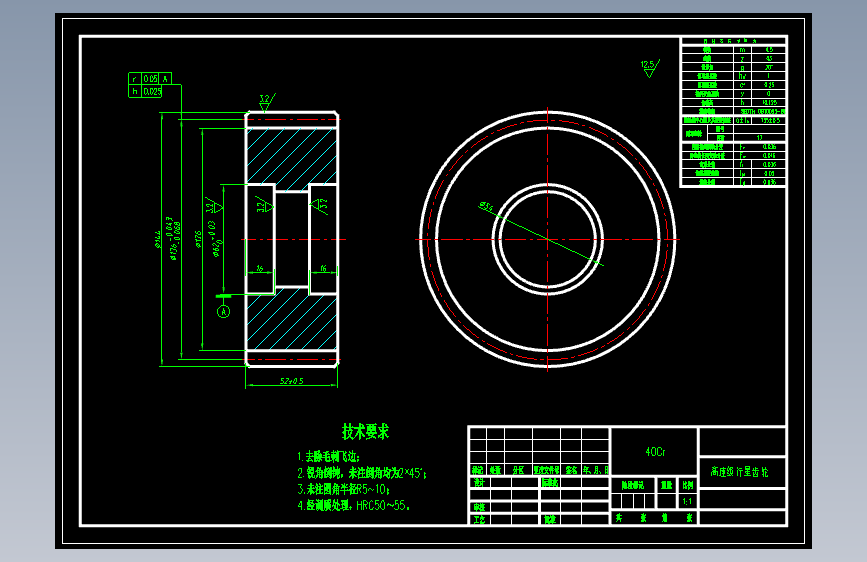Click the 12.5 surface roughness symbol
Screen dimensions: 867x562
(650, 69)
